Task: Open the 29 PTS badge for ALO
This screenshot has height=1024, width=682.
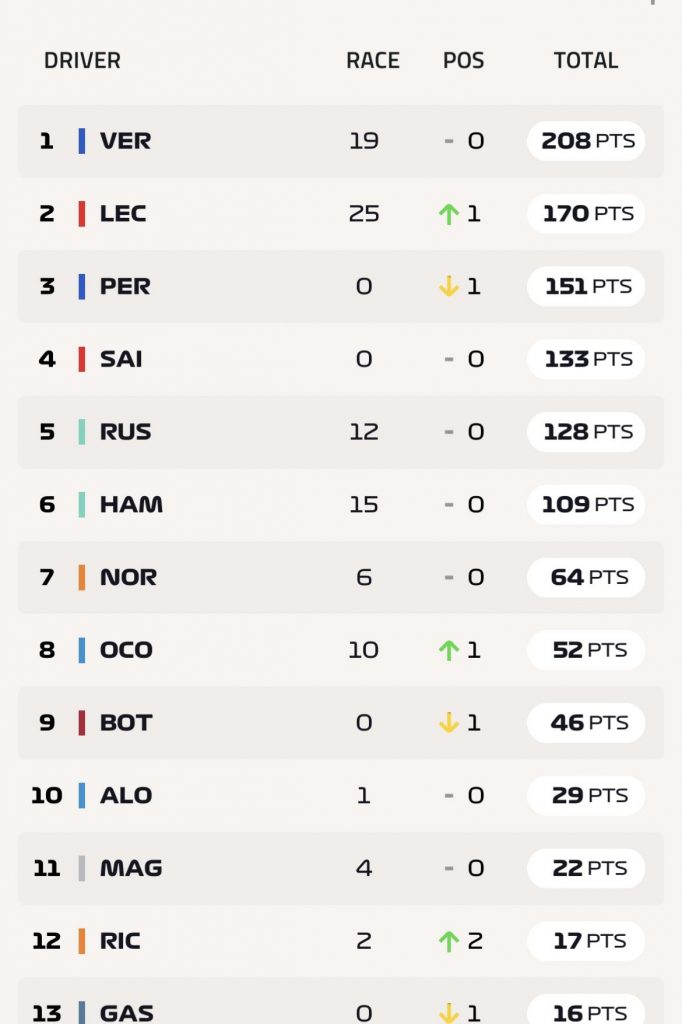Action: click(586, 795)
